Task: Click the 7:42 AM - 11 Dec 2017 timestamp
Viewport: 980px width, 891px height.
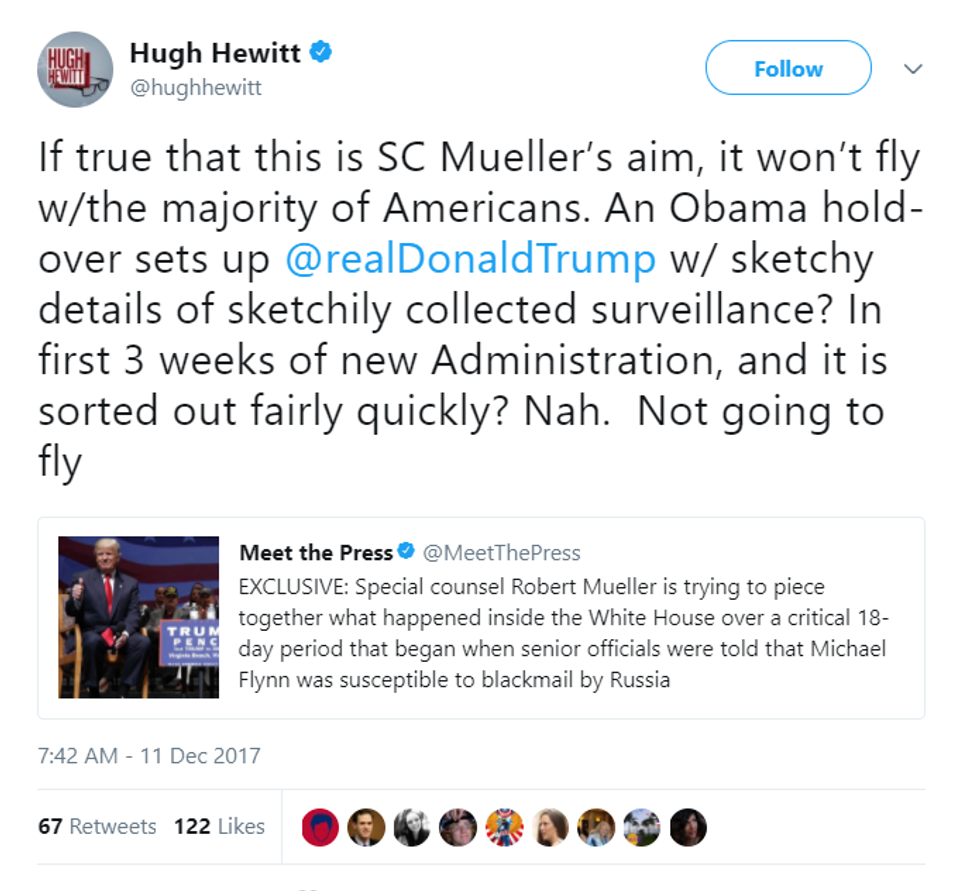Action: (149, 756)
